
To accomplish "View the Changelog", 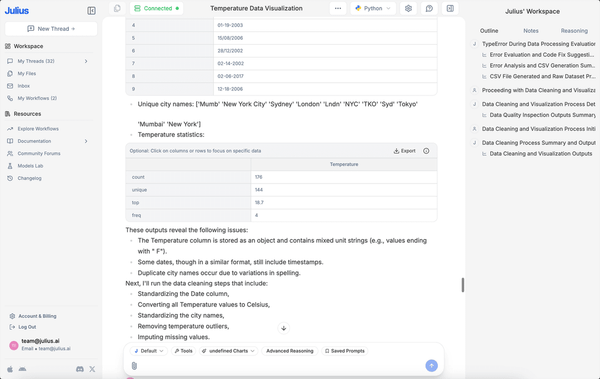I will (x=29, y=178).
